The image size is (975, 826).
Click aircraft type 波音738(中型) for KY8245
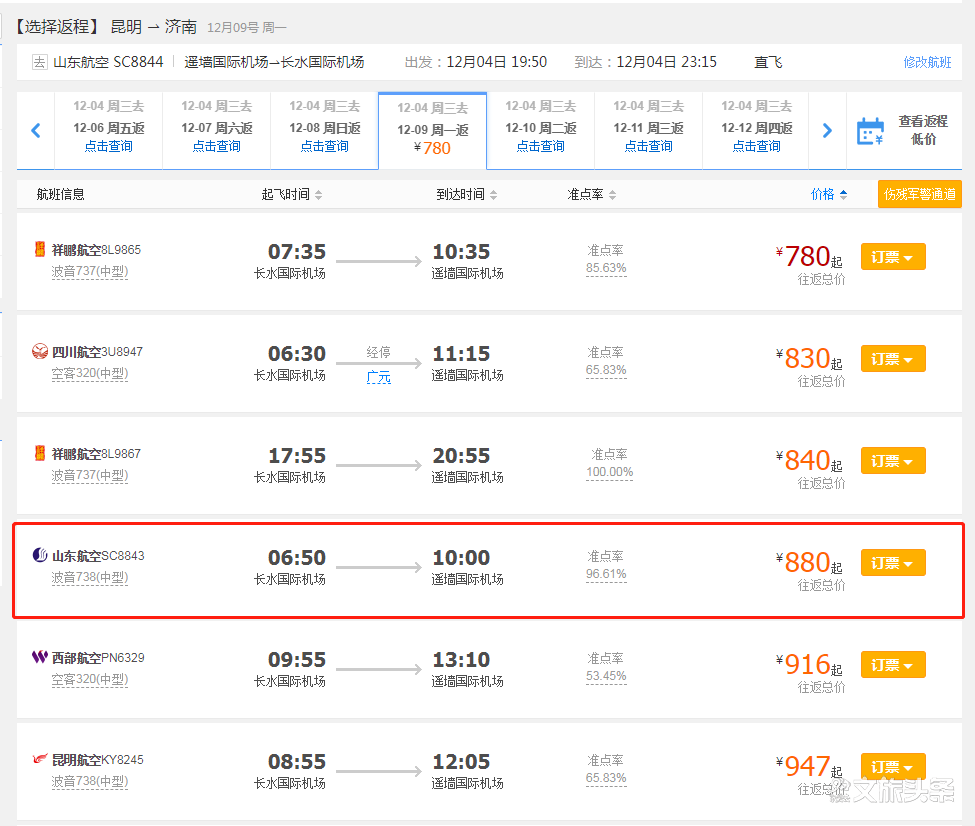90,781
